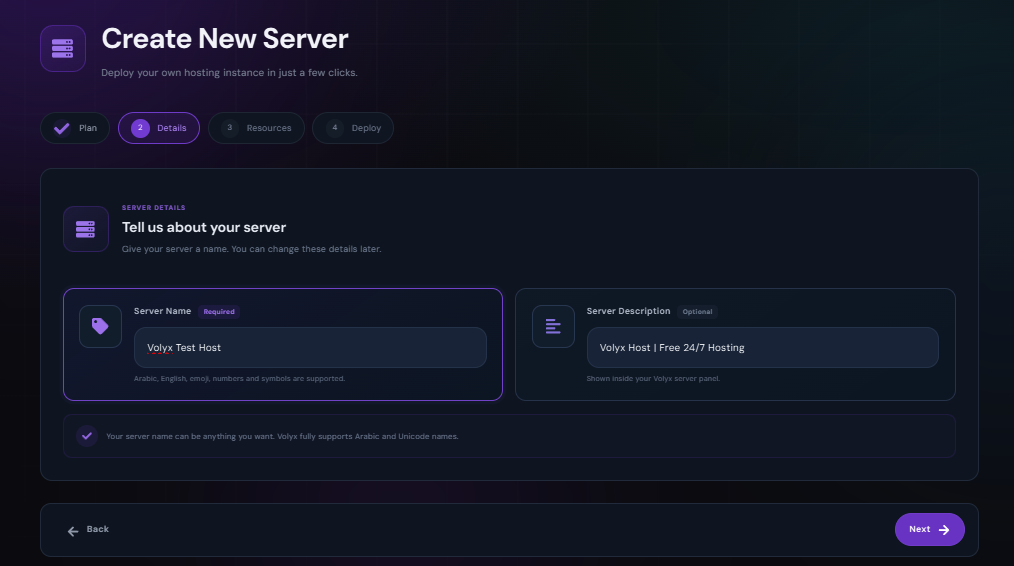Viewport: 1014px width, 566px height.
Task: Click the Server Name label
Action: tap(162, 311)
